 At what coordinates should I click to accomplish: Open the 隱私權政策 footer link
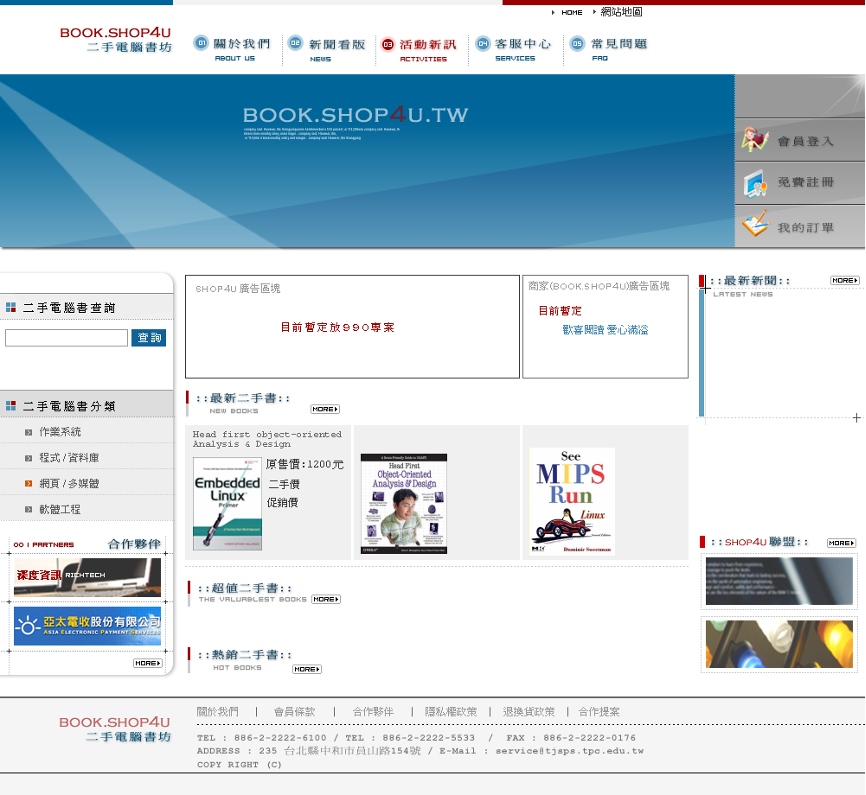pos(450,712)
